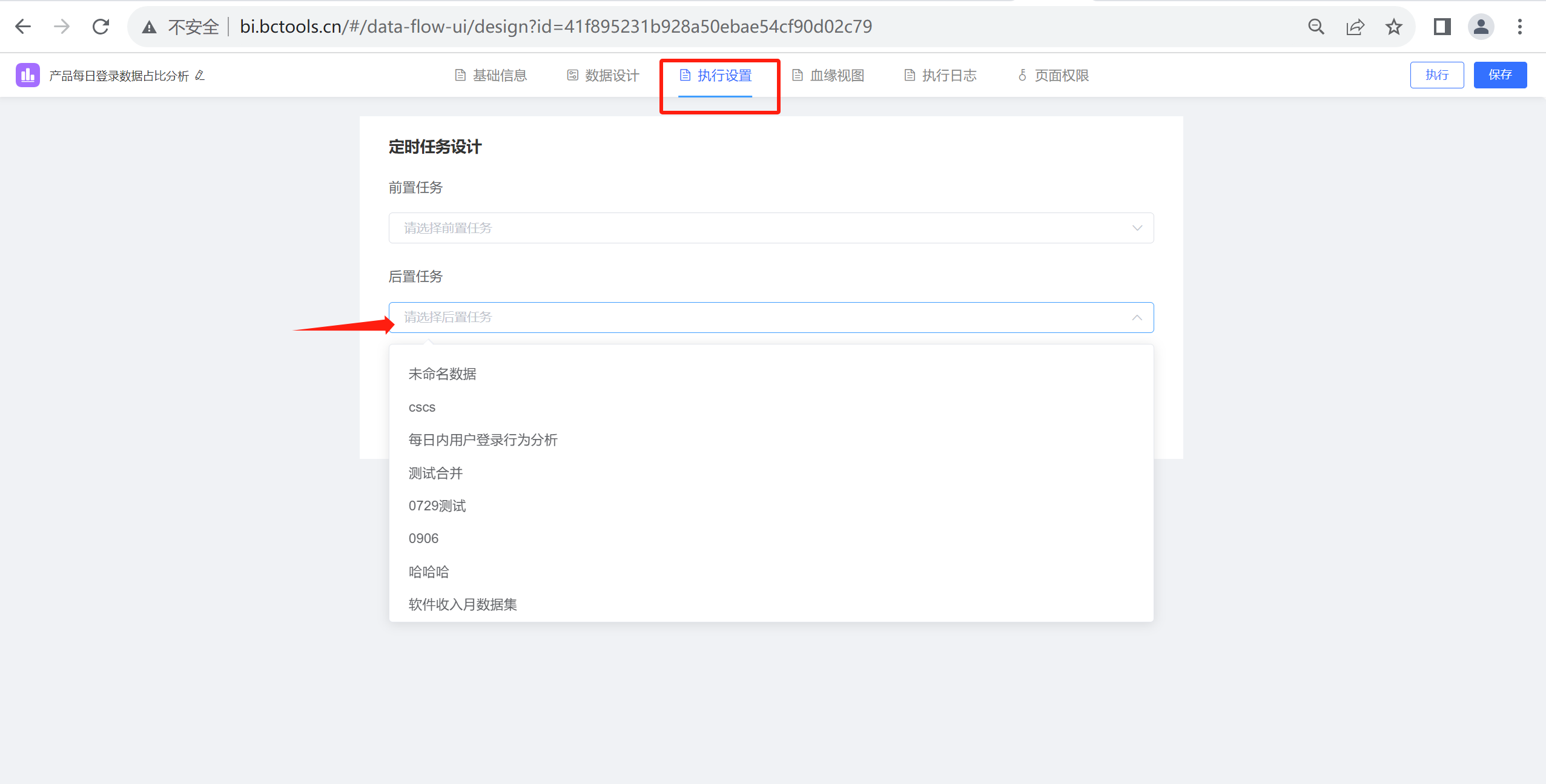Viewport: 1546px width, 784px height.
Task: Click the browser back arrow
Action: (x=23, y=27)
